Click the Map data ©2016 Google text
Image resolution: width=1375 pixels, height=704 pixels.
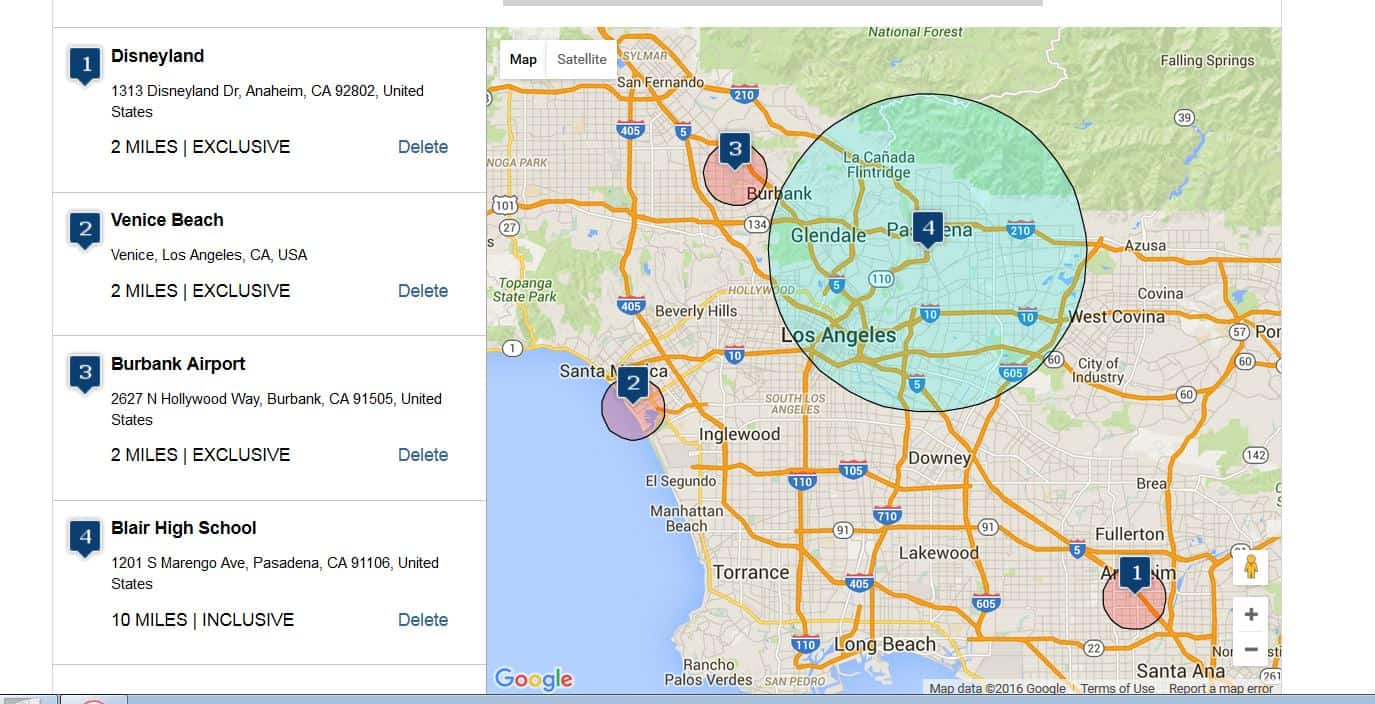(997, 688)
